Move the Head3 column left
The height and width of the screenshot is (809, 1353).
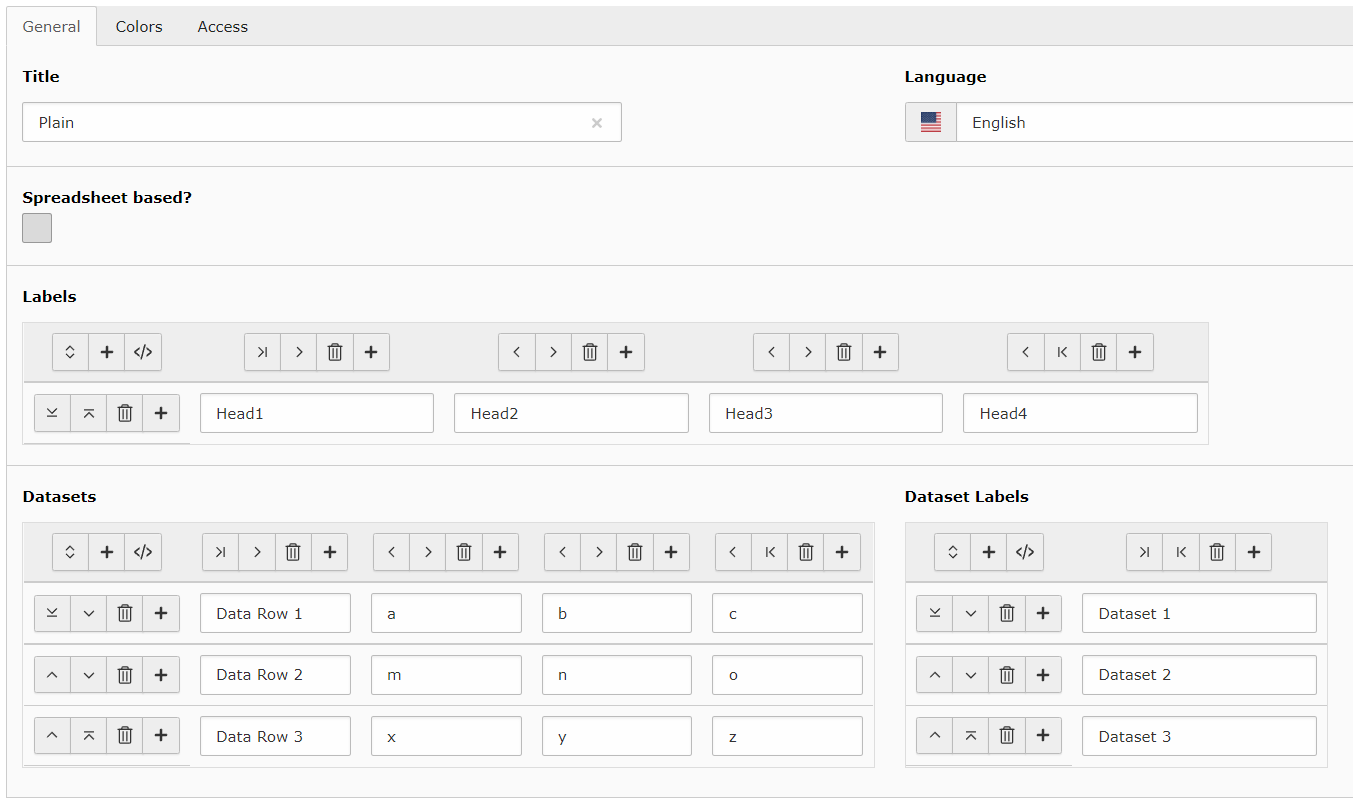coord(771,352)
